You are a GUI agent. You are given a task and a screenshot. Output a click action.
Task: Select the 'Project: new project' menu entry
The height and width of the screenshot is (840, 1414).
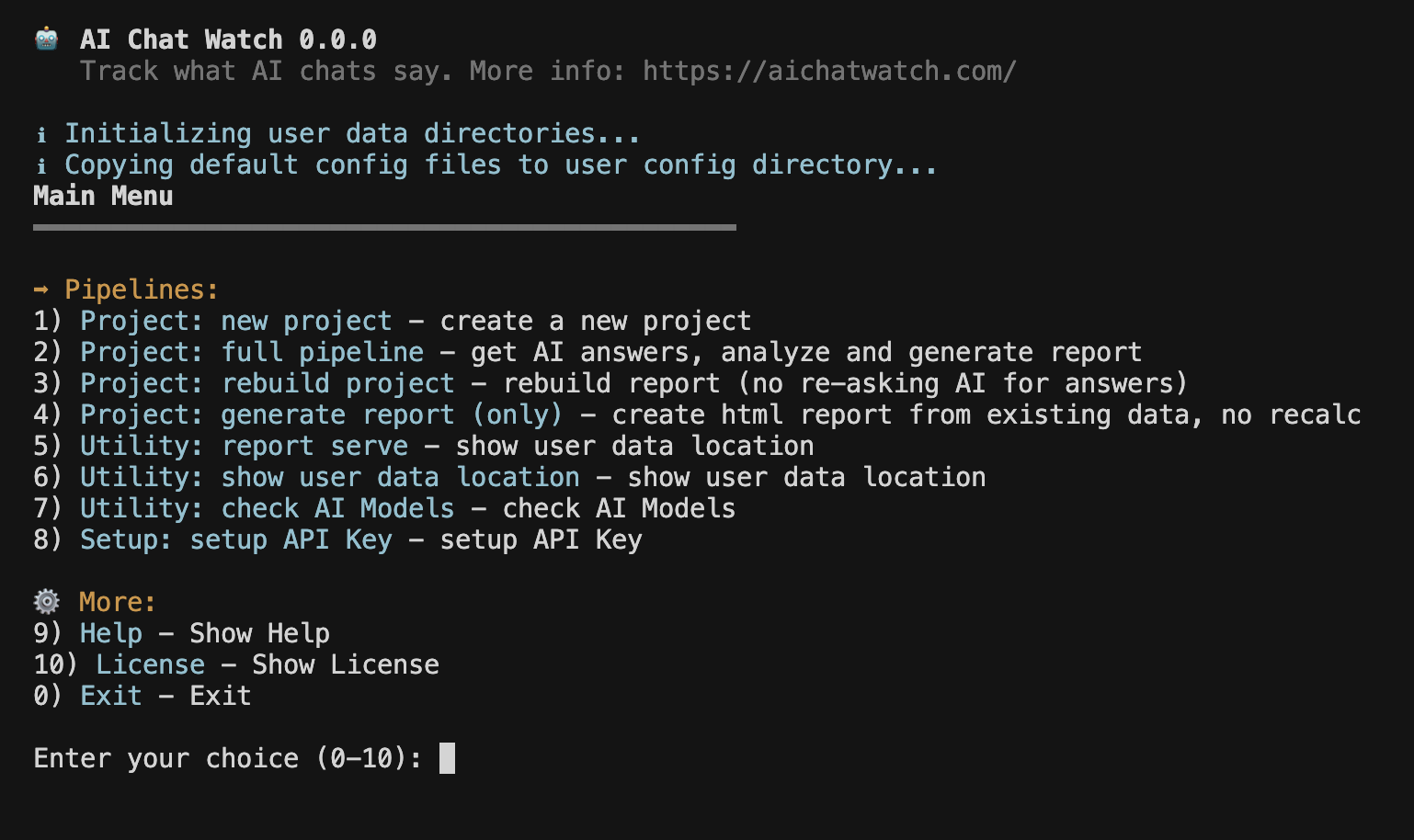click(x=235, y=321)
